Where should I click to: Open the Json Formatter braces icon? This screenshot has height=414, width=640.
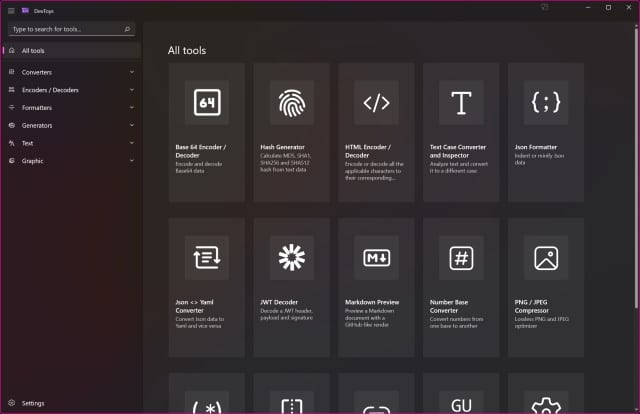(546, 102)
